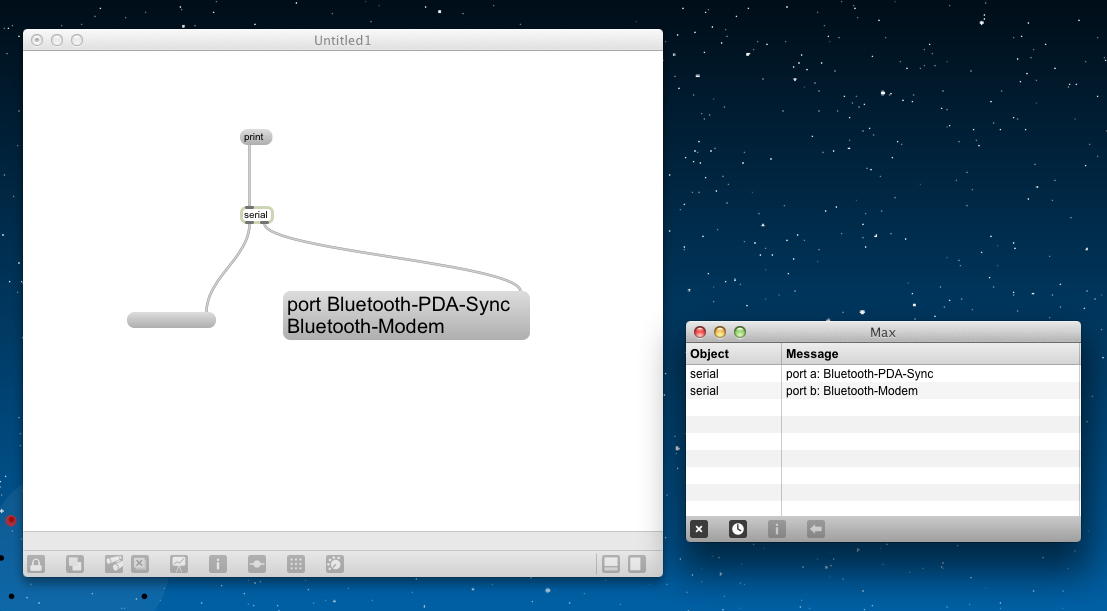Open the object palette from the patcher toolbar
Screen dimensions: 1107x611
click(114, 564)
